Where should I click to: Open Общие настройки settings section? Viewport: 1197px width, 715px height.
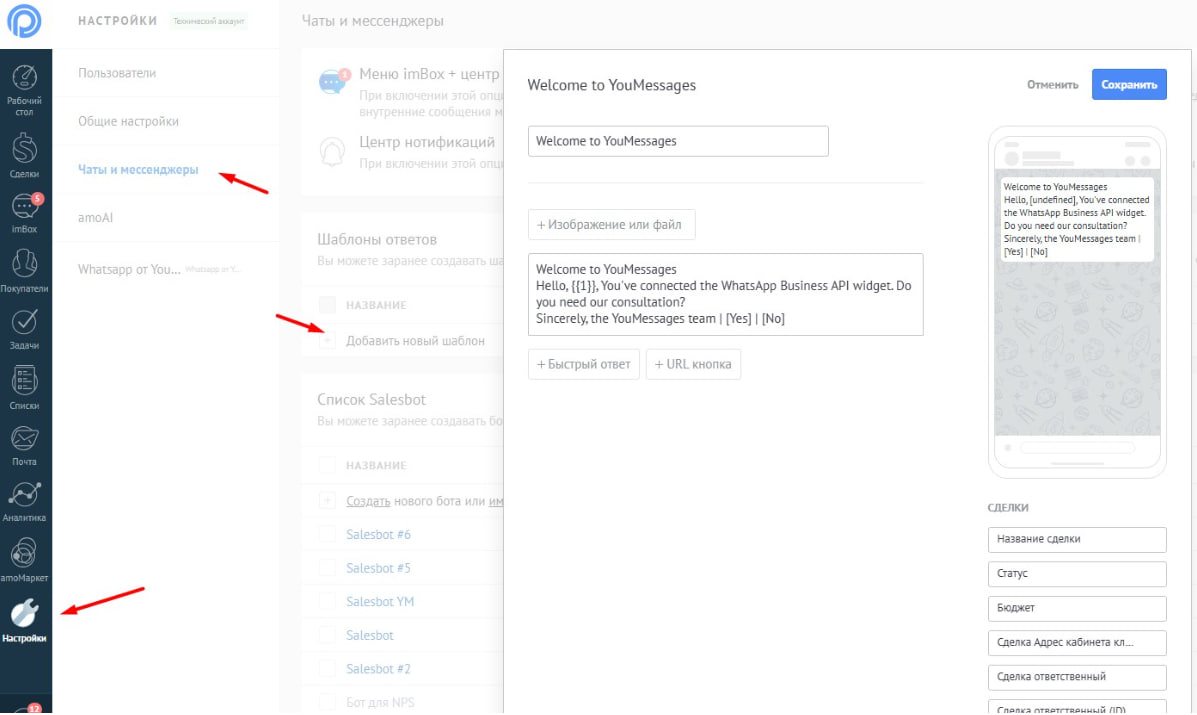pyautogui.click(x=128, y=121)
